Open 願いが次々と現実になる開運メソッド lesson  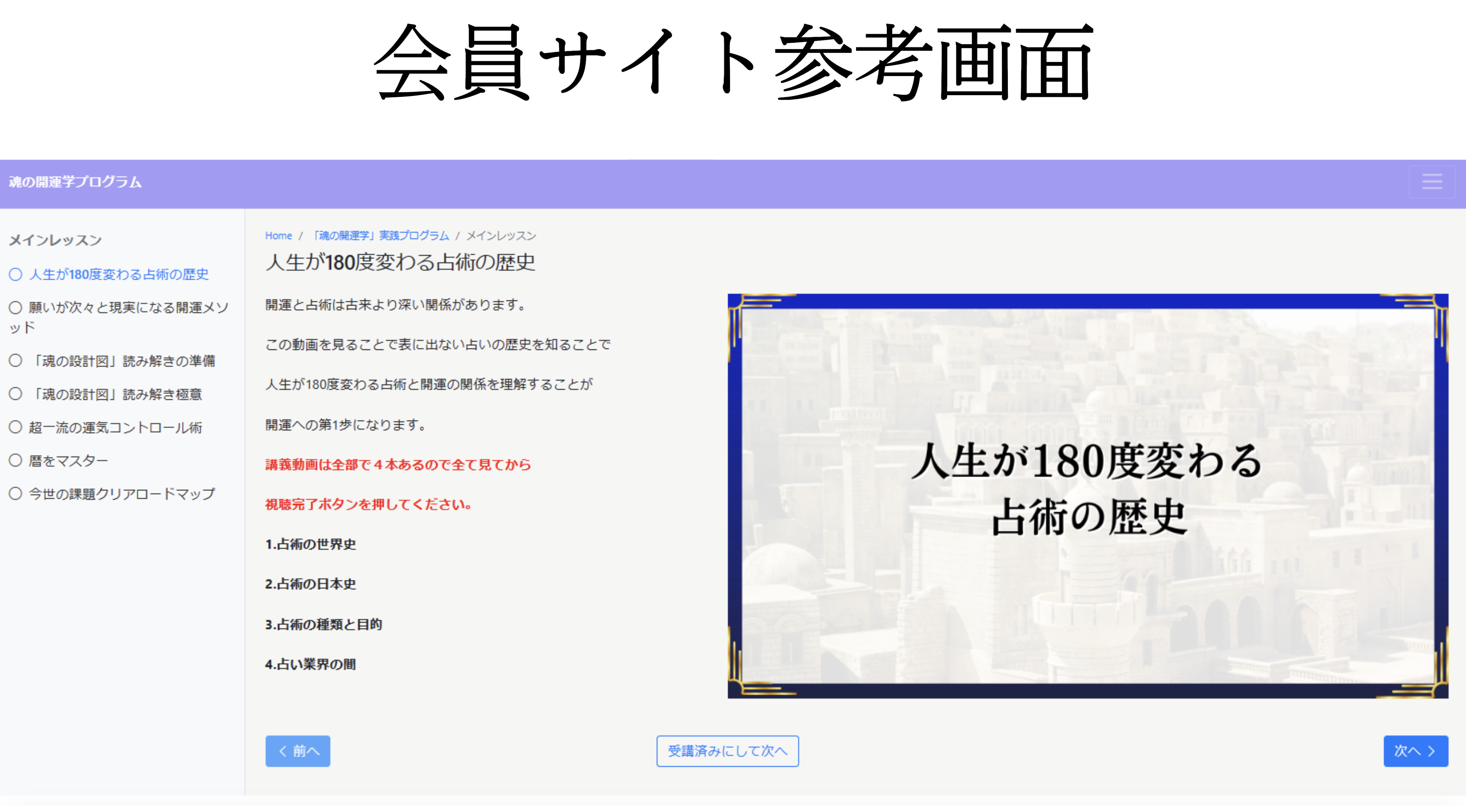tap(128, 308)
